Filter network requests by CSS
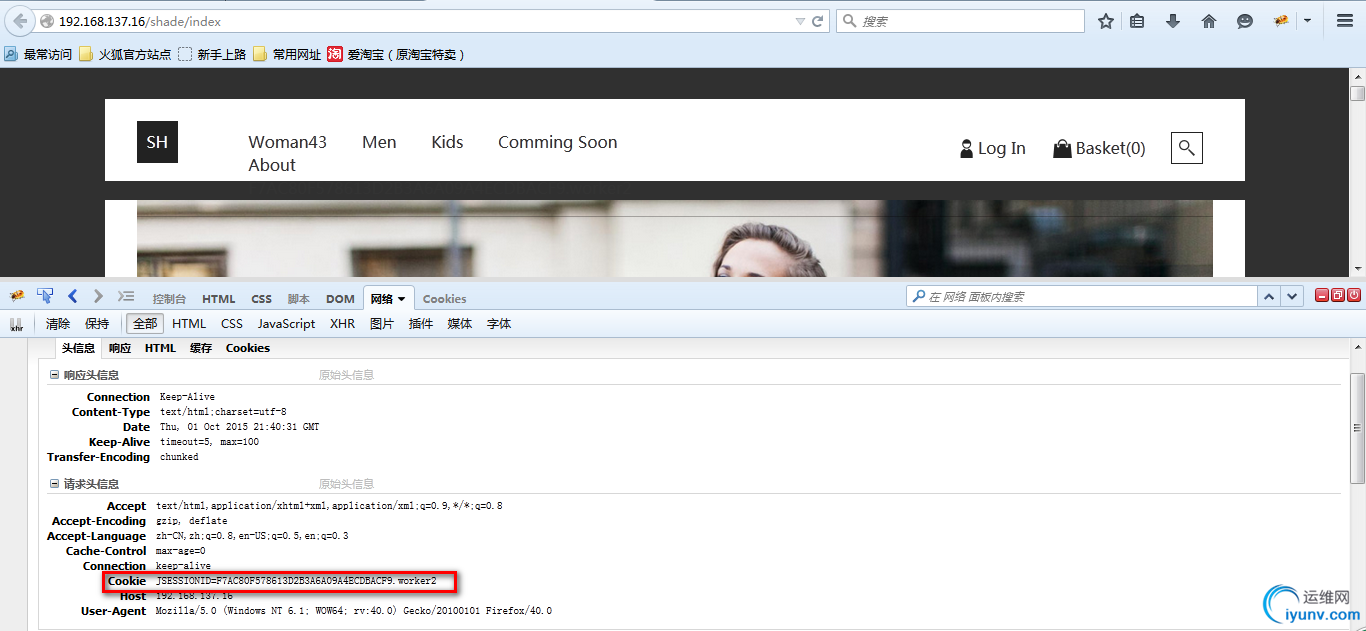This screenshot has height=631, width=1366. point(232,324)
